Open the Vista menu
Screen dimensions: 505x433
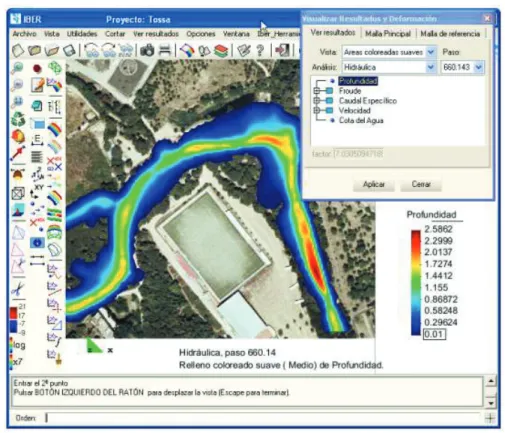point(52,34)
